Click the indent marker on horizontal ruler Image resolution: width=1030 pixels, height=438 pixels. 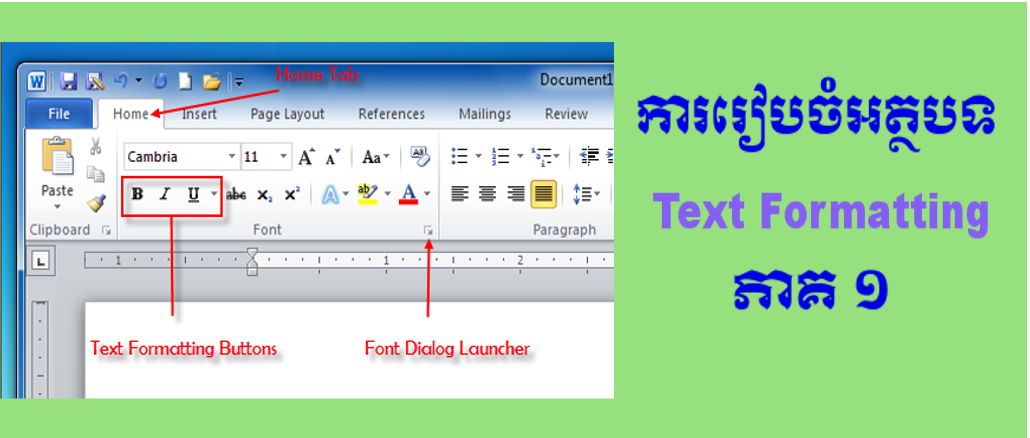point(252,261)
